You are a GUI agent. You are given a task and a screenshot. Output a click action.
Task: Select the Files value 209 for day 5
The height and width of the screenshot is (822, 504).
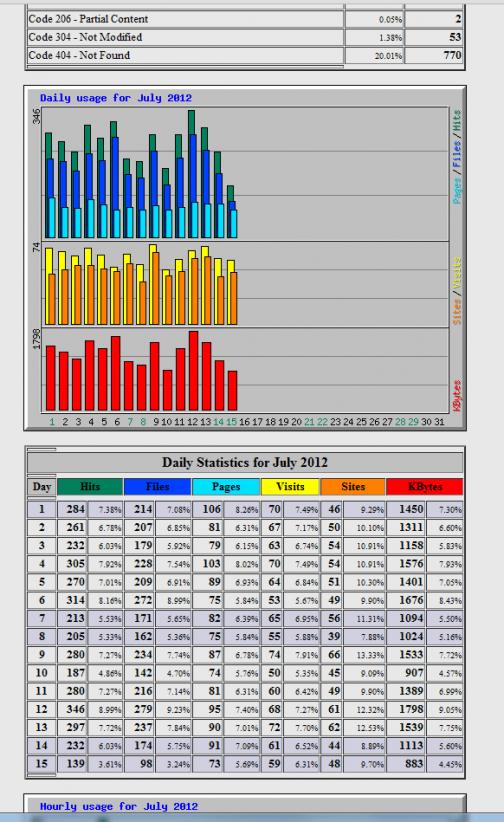click(x=143, y=582)
